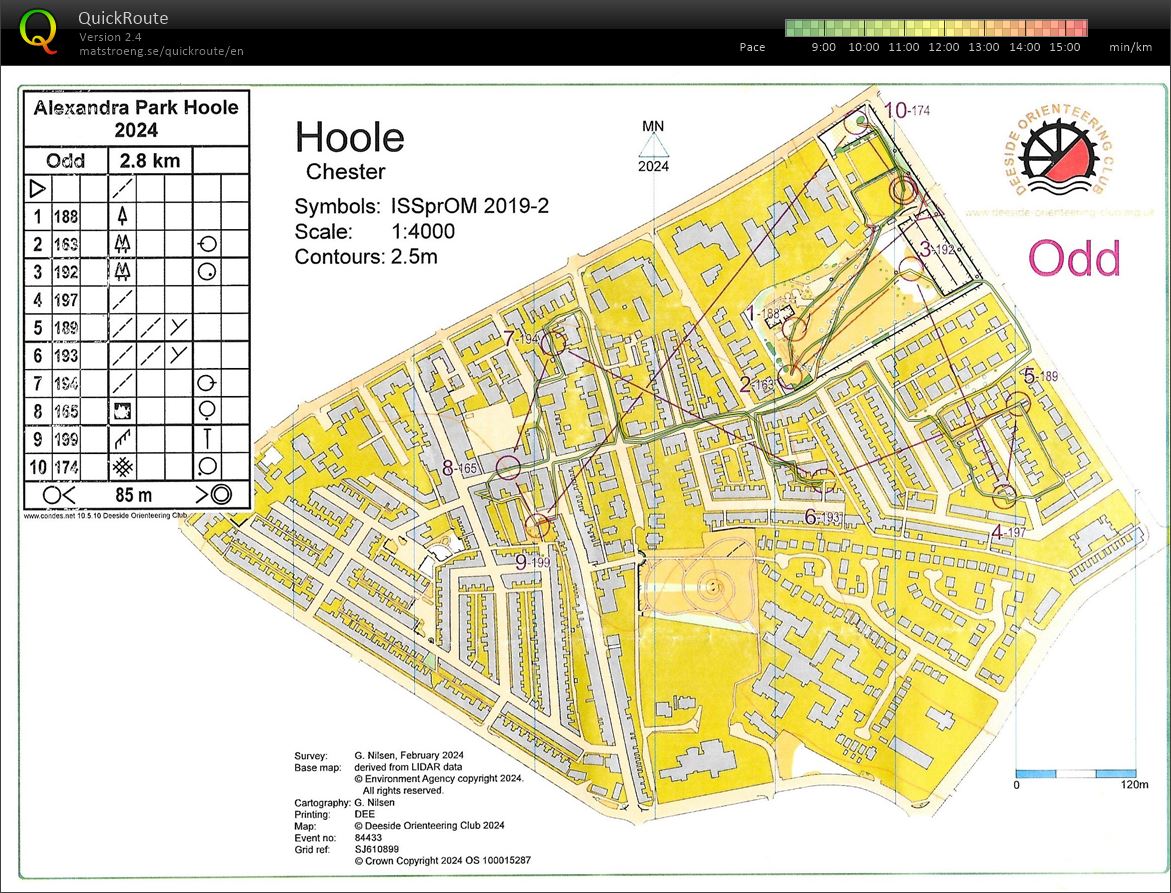Select control circle 2 on the map

pos(789,378)
